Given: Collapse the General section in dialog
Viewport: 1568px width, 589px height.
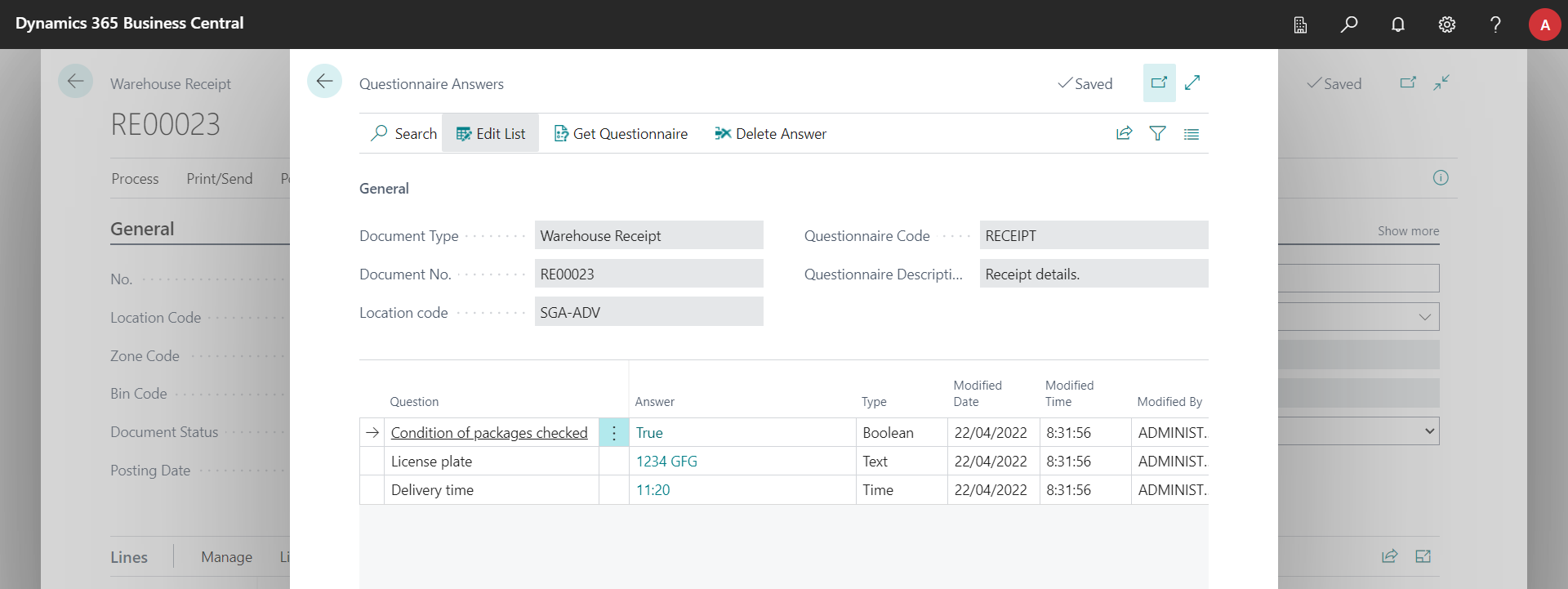Looking at the screenshot, I should click(384, 189).
